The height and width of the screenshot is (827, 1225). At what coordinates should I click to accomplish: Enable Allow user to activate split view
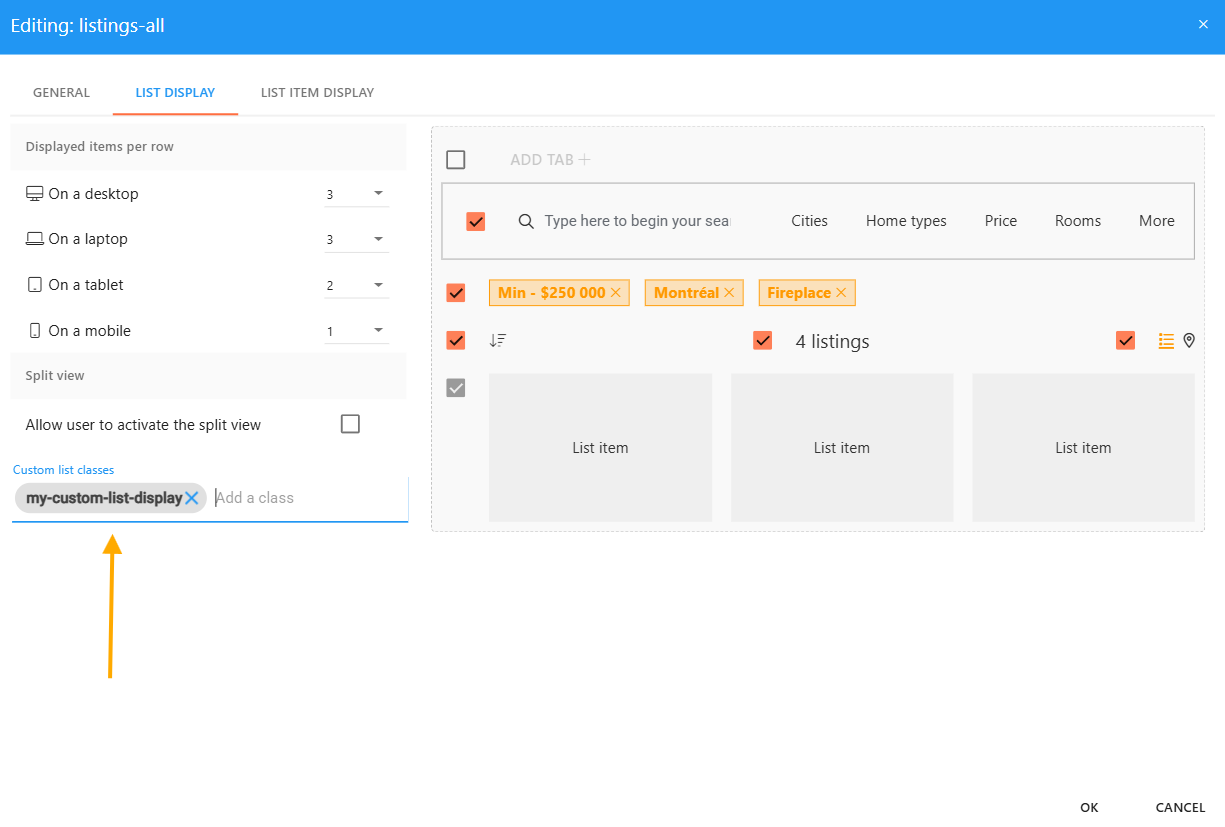tap(350, 424)
